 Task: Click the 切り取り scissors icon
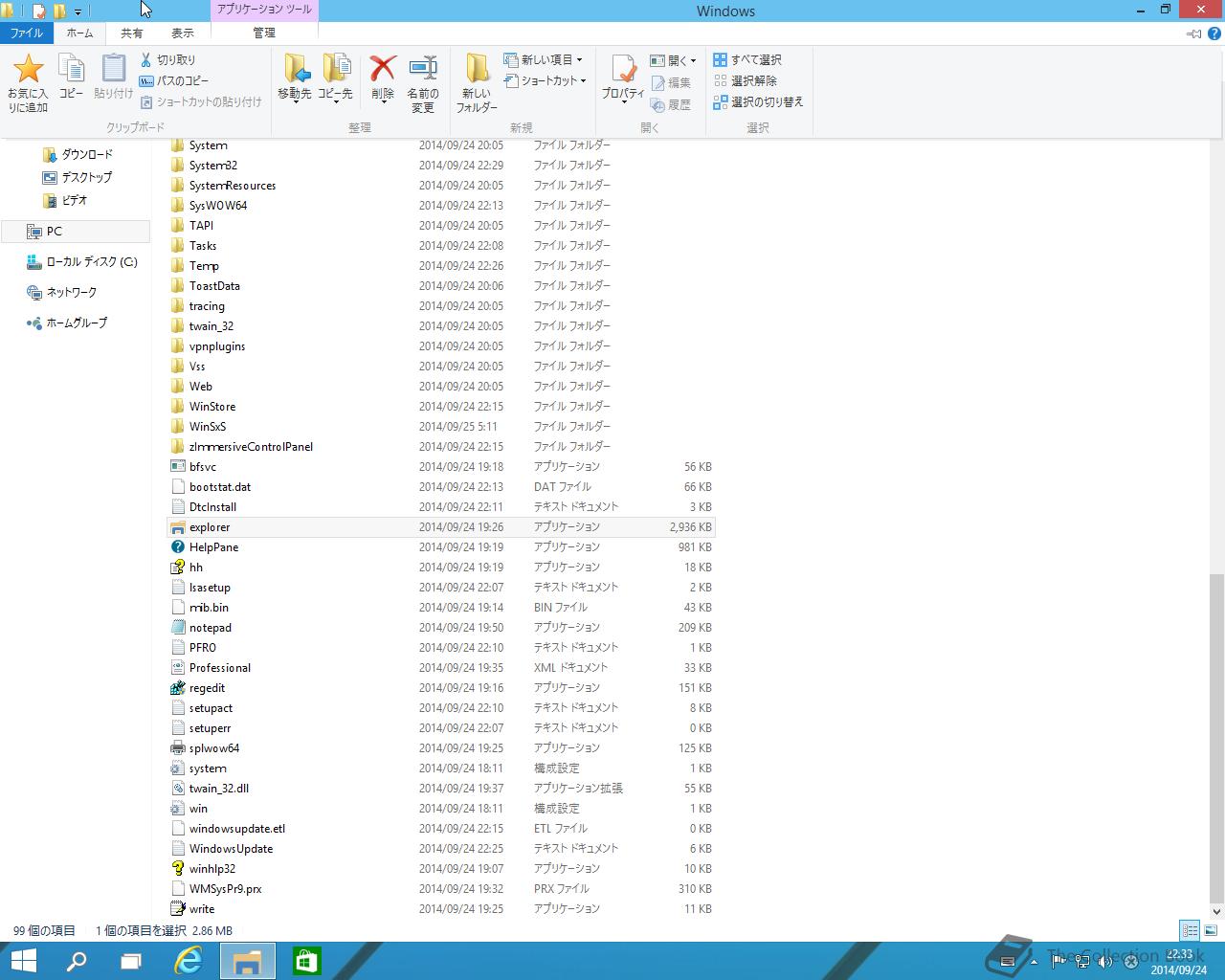[x=145, y=59]
